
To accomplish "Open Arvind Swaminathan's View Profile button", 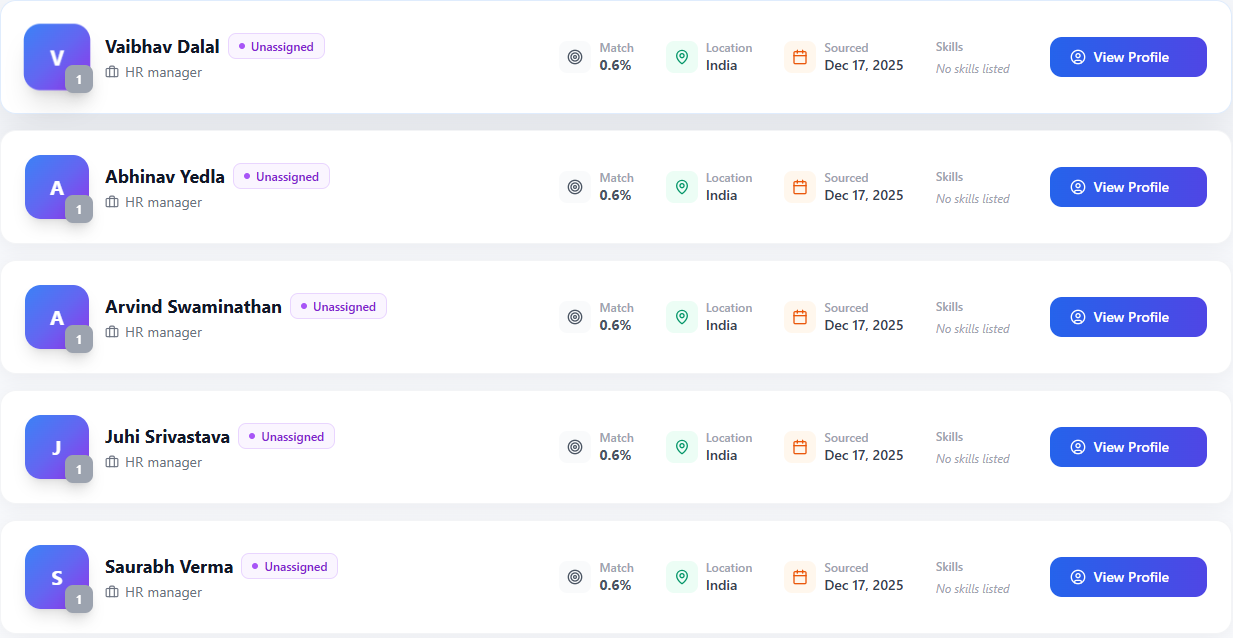I will click(x=1128, y=317).
